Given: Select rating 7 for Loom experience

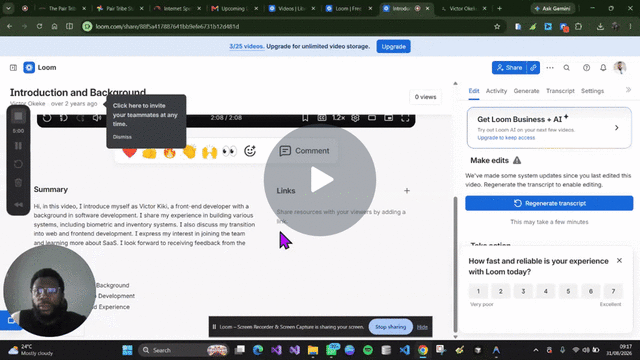Looking at the screenshot, I should (x=613, y=291).
